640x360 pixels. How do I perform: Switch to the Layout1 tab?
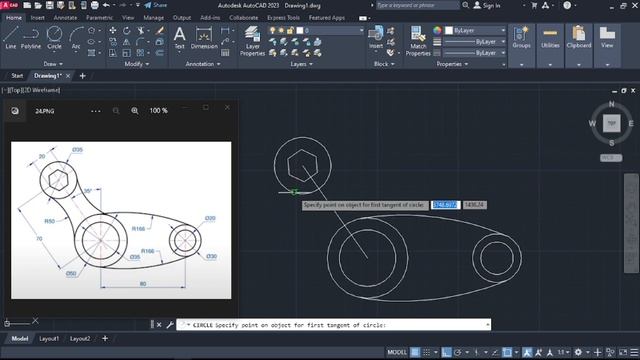(49, 339)
